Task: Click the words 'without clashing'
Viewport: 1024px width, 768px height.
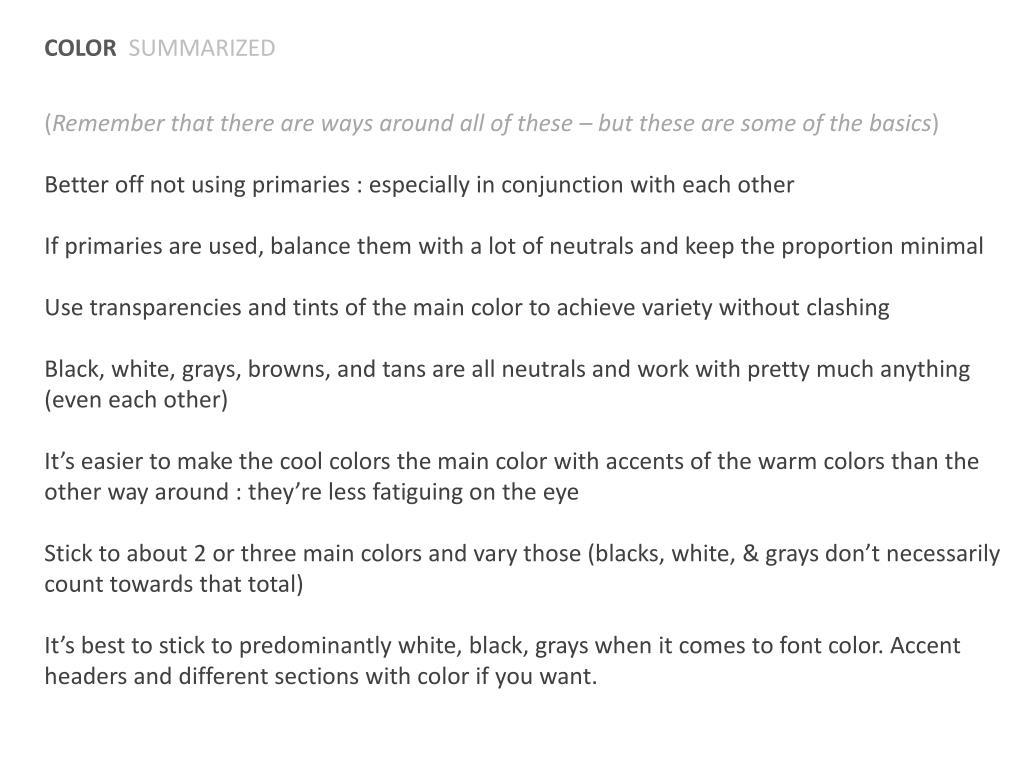Action: click(804, 308)
